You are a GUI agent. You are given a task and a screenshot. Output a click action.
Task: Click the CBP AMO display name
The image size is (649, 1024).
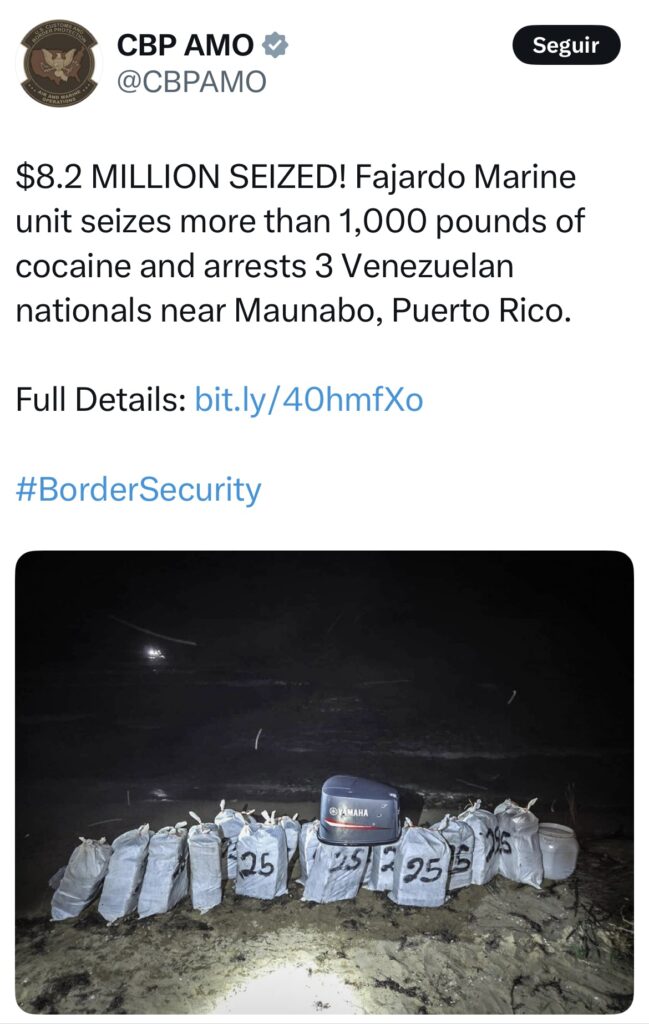[x=185, y=45]
